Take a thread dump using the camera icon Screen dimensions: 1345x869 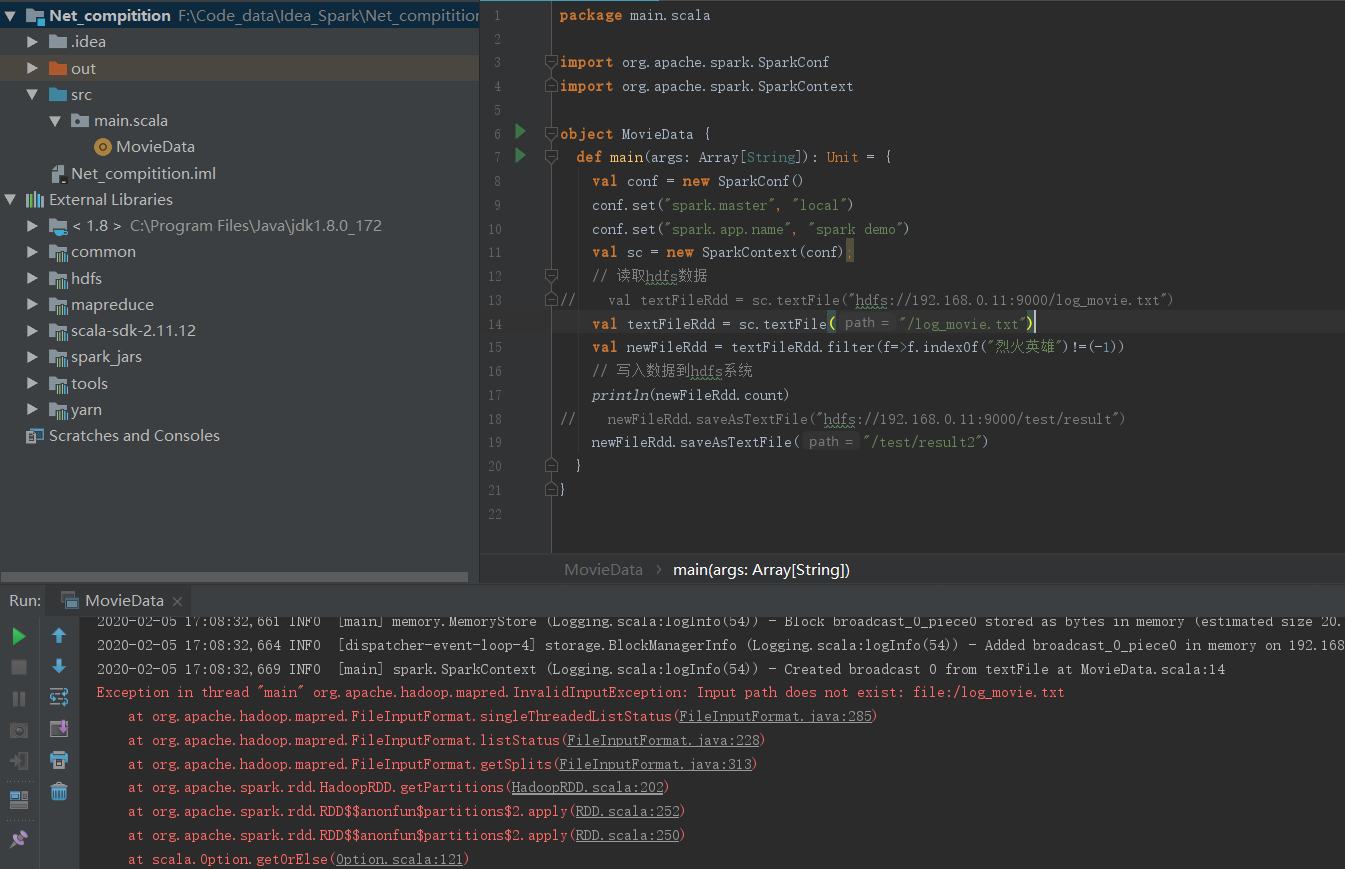click(x=18, y=730)
